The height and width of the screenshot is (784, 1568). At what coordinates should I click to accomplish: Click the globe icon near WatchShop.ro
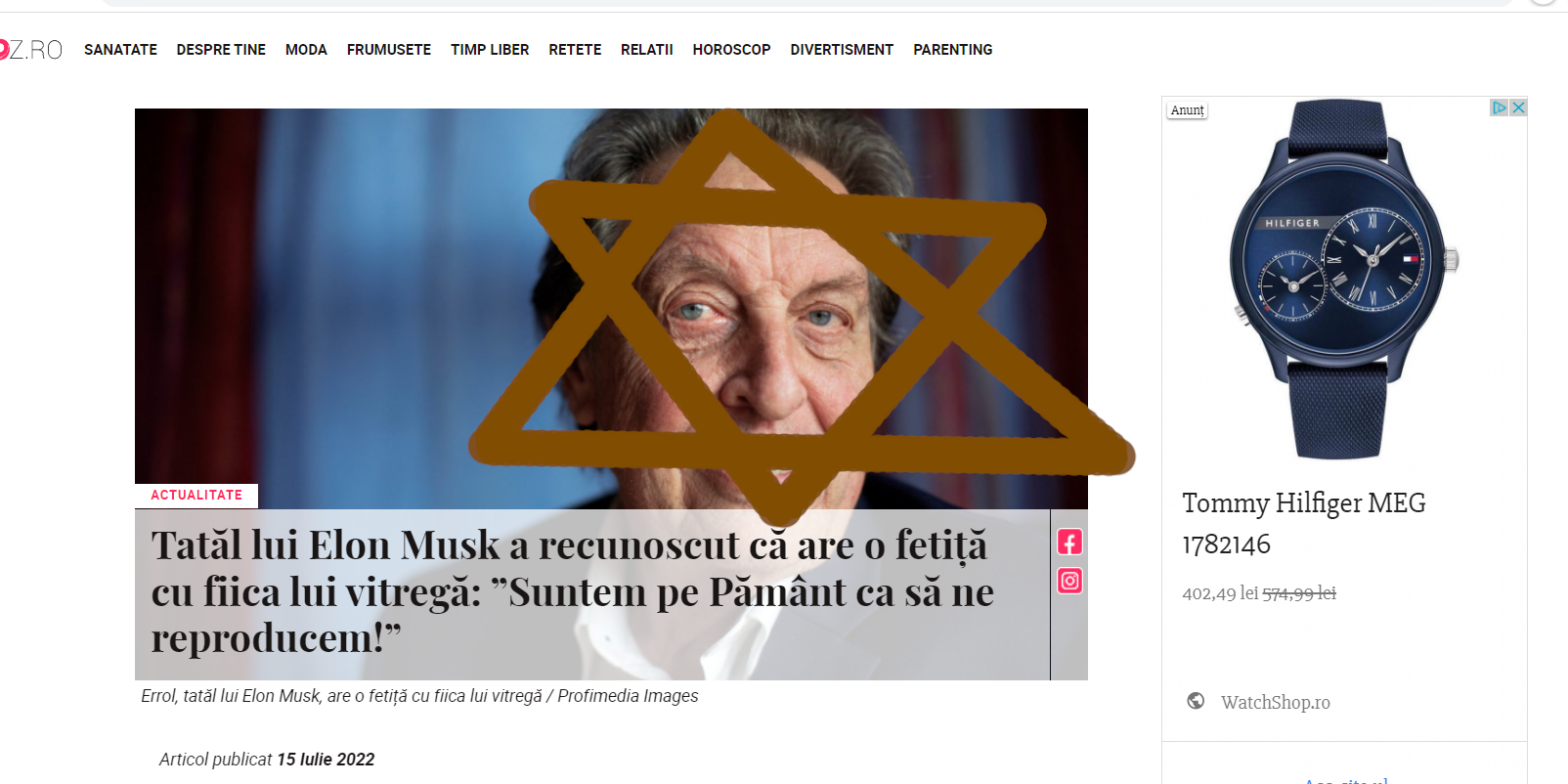(x=1195, y=700)
